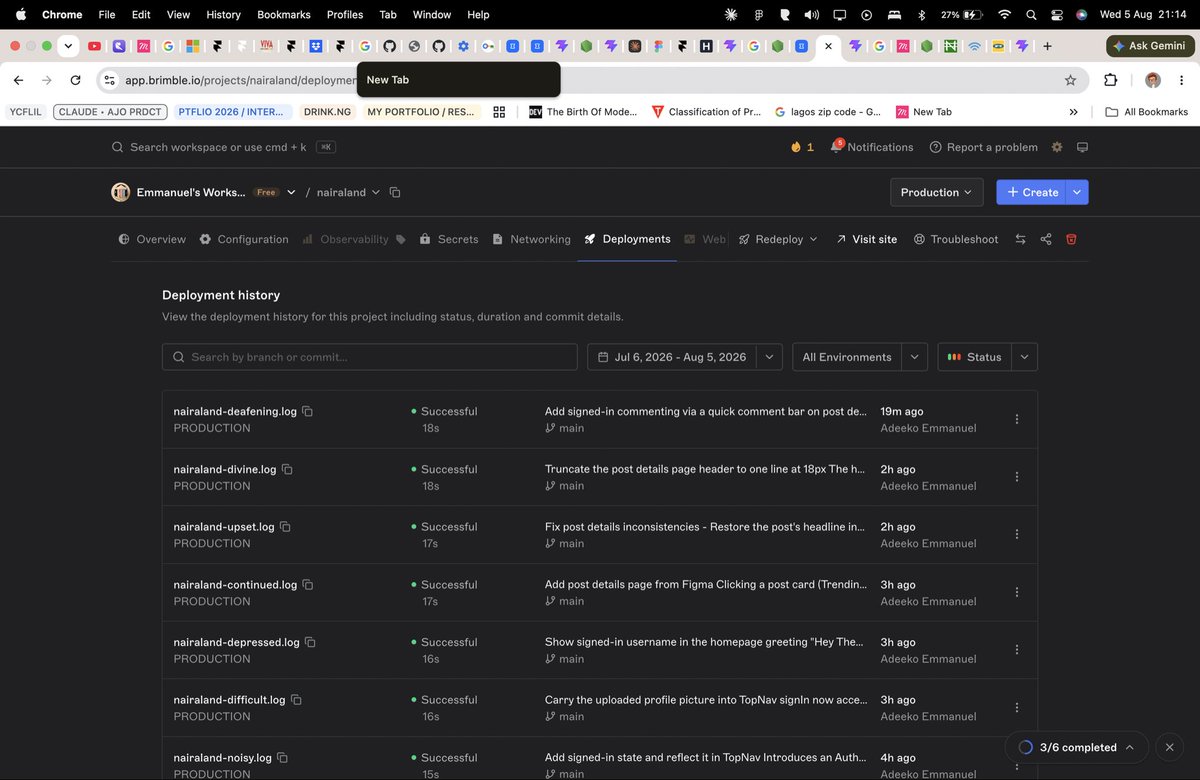The image size is (1200, 780).
Task: Open more options for nairaland-difficult.log row
Action: pos(1017,708)
